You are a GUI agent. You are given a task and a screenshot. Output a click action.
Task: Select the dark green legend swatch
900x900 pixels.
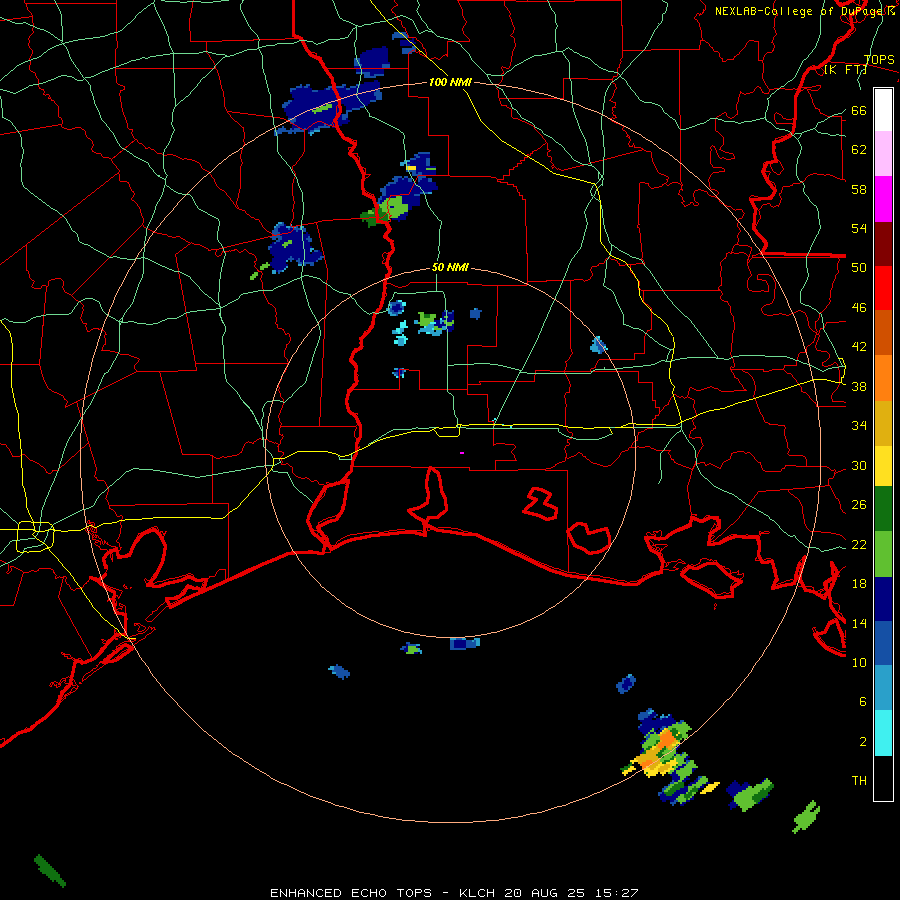(x=883, y=509)
